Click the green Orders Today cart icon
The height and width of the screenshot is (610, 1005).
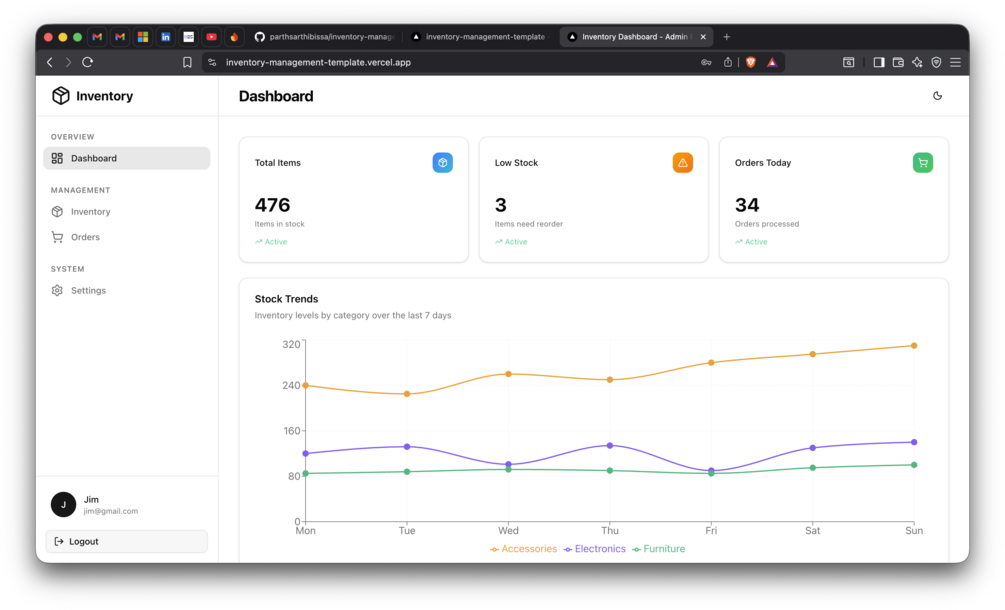922,163
